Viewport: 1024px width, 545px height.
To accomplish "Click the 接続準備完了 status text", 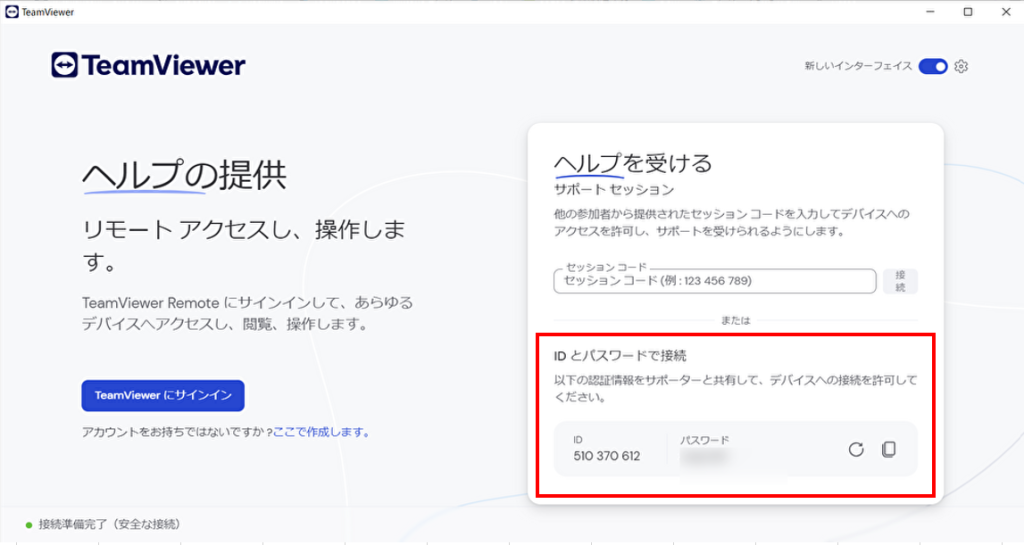I will click(109, 525).
